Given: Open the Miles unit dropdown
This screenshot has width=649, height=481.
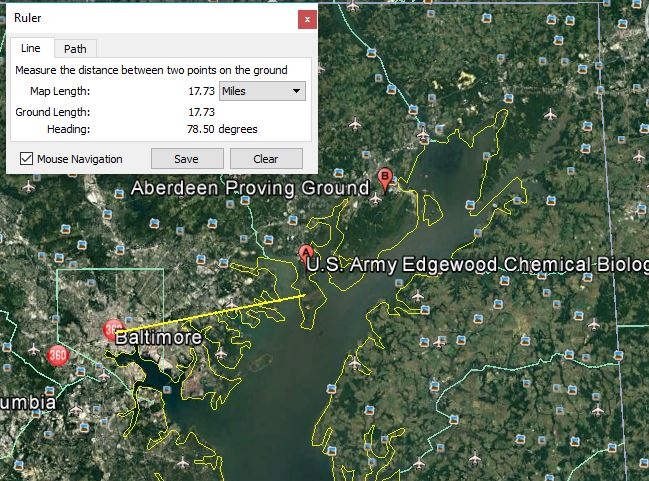Looking at the screenshot, I should [262, 91].
